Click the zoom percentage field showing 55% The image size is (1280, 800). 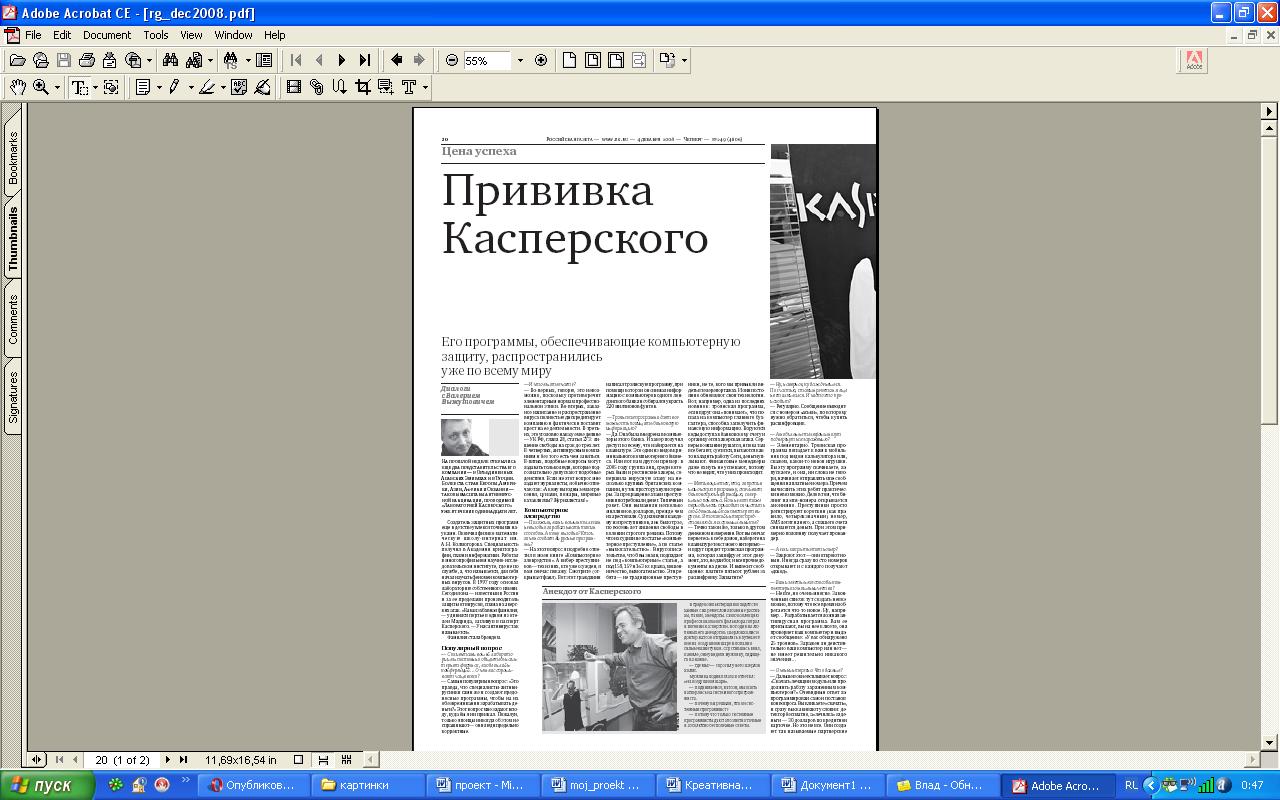pyautogui.click(x=487, y=60)
